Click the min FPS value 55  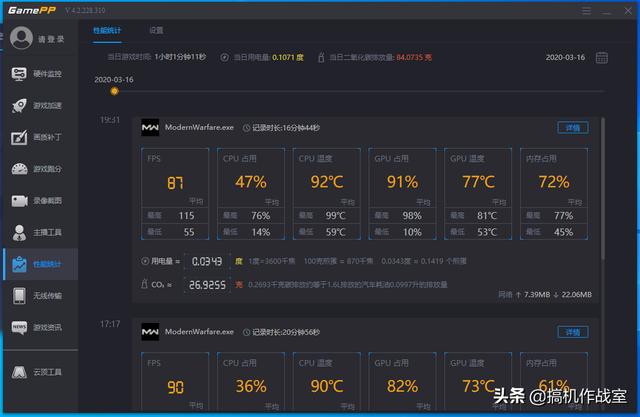189,233
